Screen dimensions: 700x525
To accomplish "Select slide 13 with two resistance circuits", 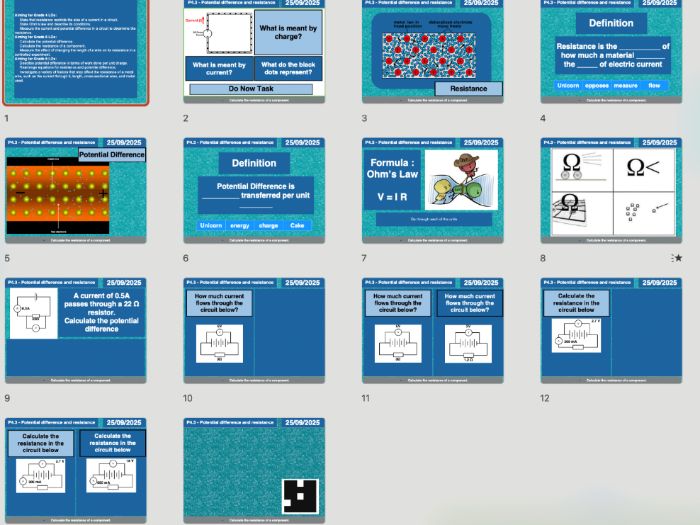I will coord(76,470).
